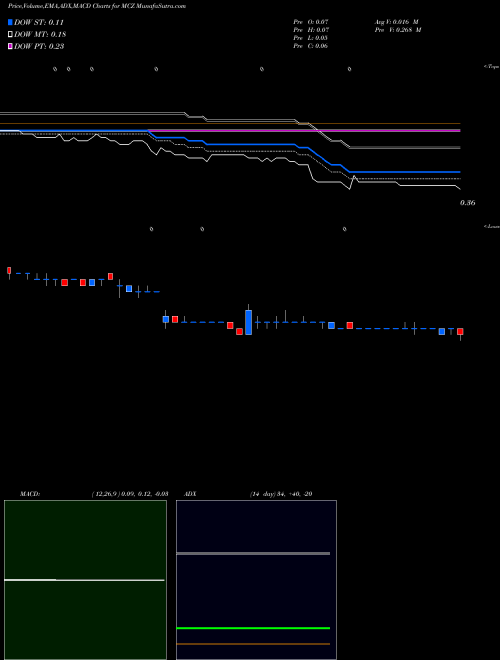The width and height of the screenshot is (500, 660).
Task: Click inside the green MACD chart panel
Action: pyautogui.click(x=85, y=580)
